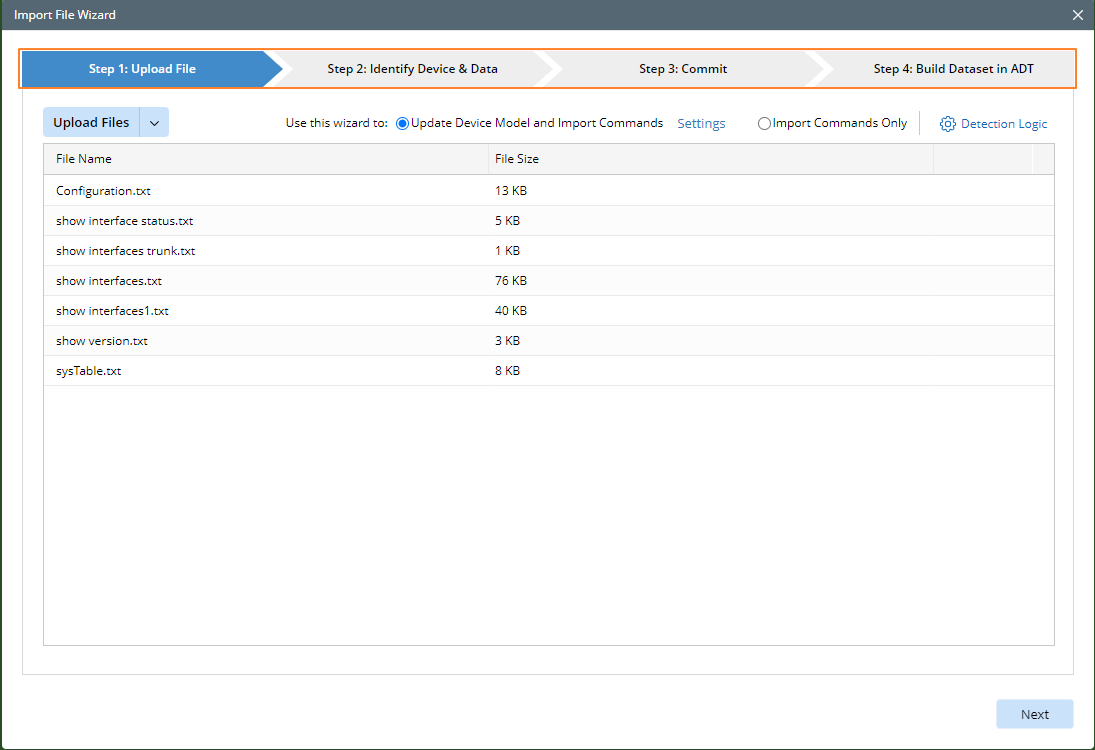Image resolution: width=1095 pixels, height=750 pixels.
Task: Click the Upload Files dropdown arrow
Action: coord(155,121)
